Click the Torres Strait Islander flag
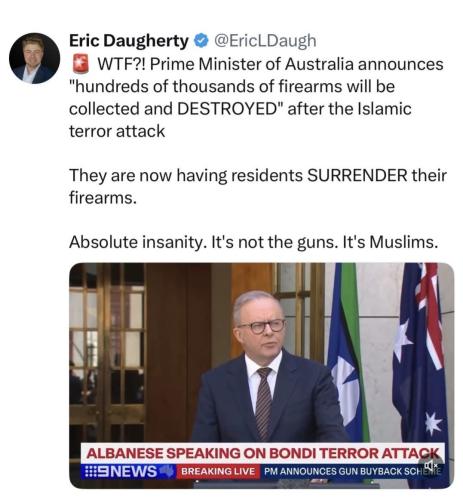This screenshot has width=463, height=500. (x=347, y=353)
